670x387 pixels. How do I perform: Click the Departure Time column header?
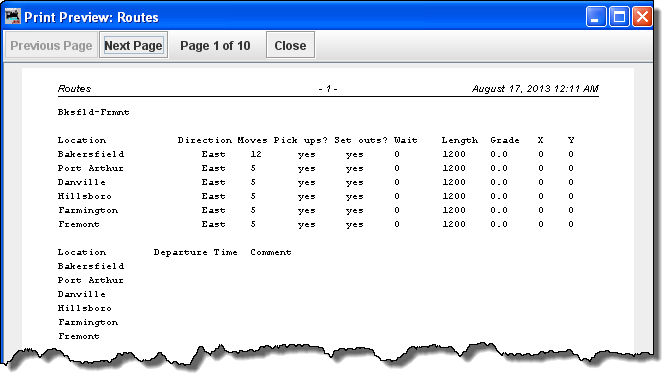point(196,252)
